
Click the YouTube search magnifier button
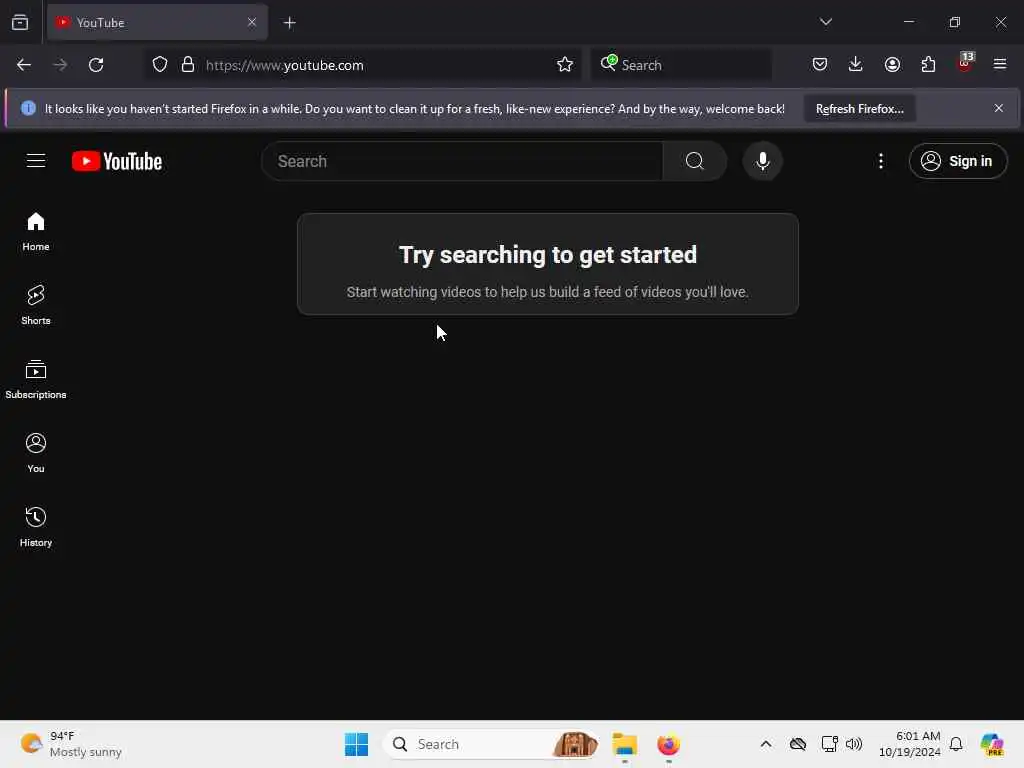coord(695,161)
